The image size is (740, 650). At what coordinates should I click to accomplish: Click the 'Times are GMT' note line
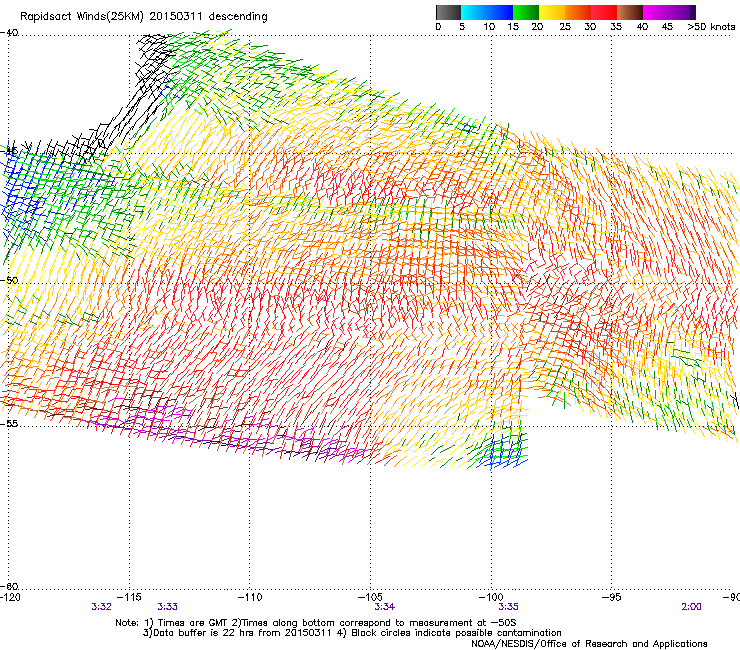click(316, 623)
